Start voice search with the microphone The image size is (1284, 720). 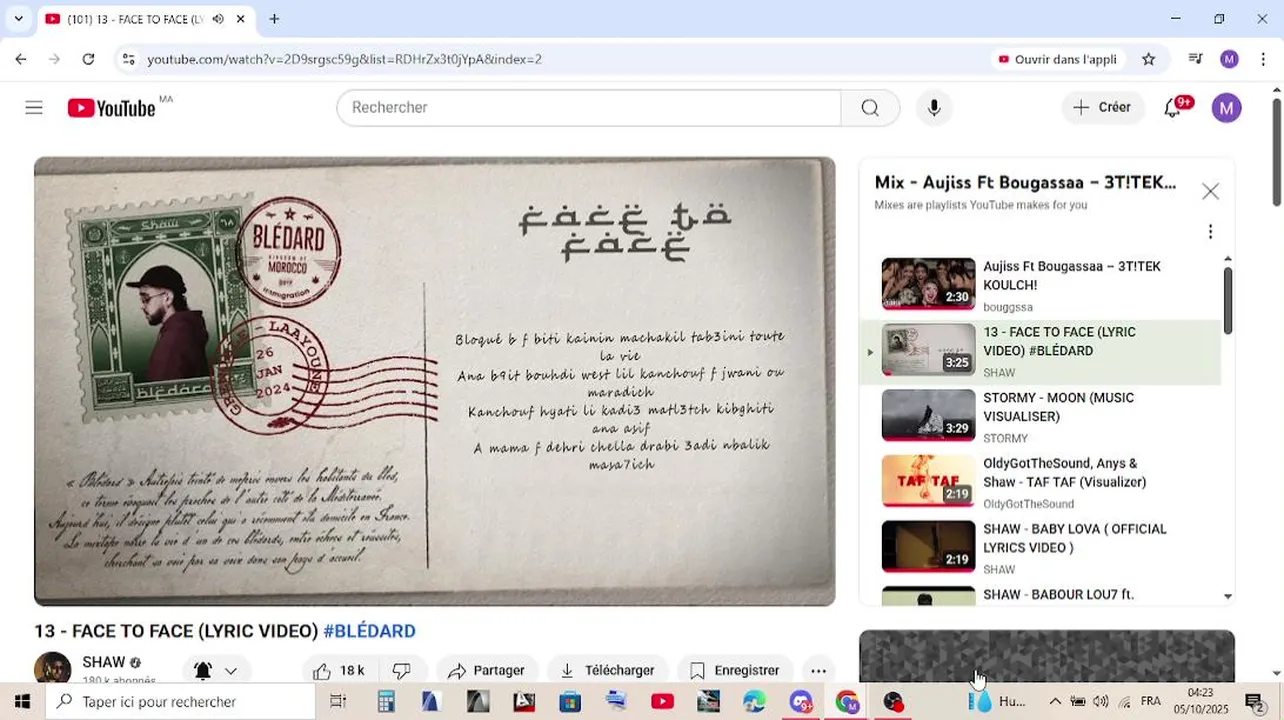coord(934,108)
